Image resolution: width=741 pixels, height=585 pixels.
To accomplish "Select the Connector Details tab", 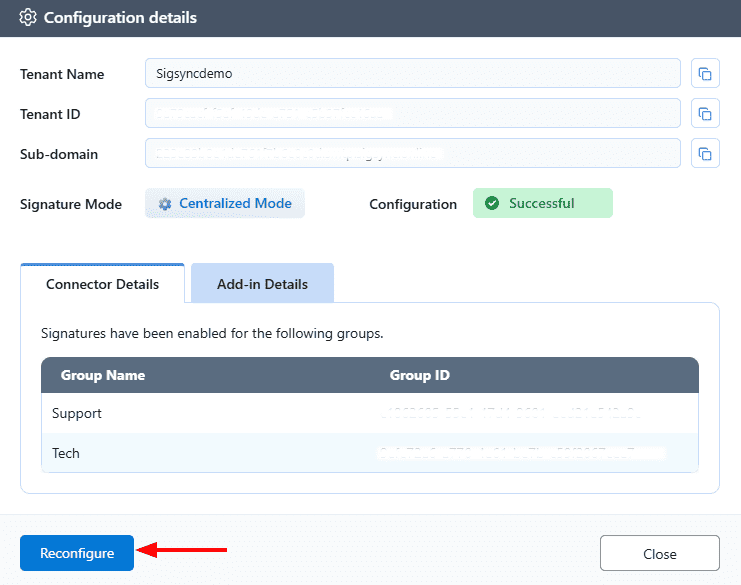I will pyautogui.click(x=102, y=284).
